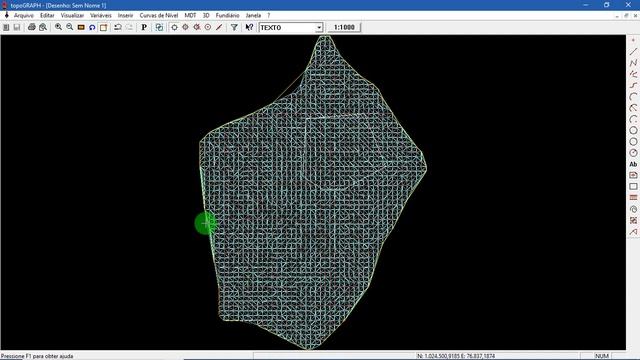Click the 1:1000 scale button
640x360 pixels.
point(344,27)
